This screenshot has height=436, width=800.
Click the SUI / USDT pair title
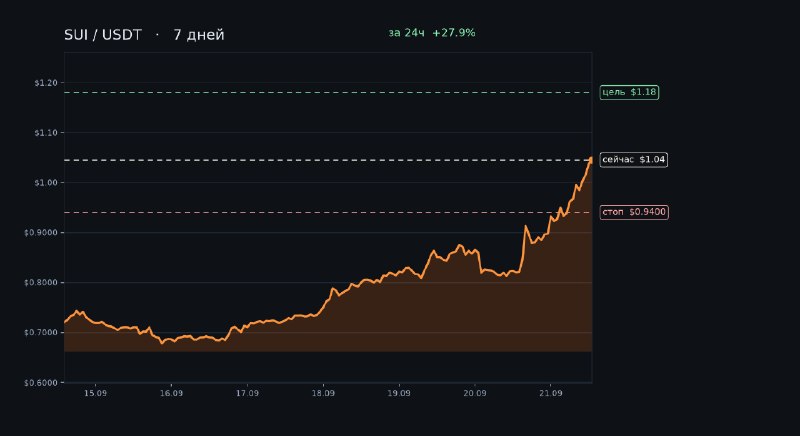pyautogui.click(x=103, y=35)
